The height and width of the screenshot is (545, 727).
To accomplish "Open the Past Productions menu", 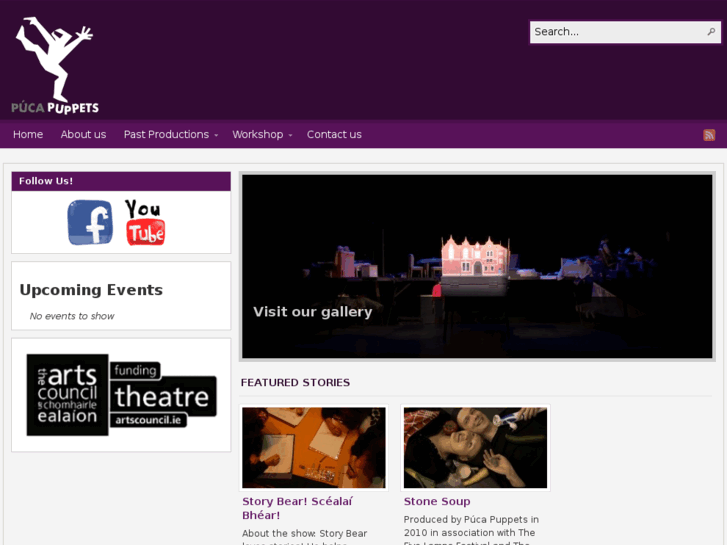I will point(166,135).
